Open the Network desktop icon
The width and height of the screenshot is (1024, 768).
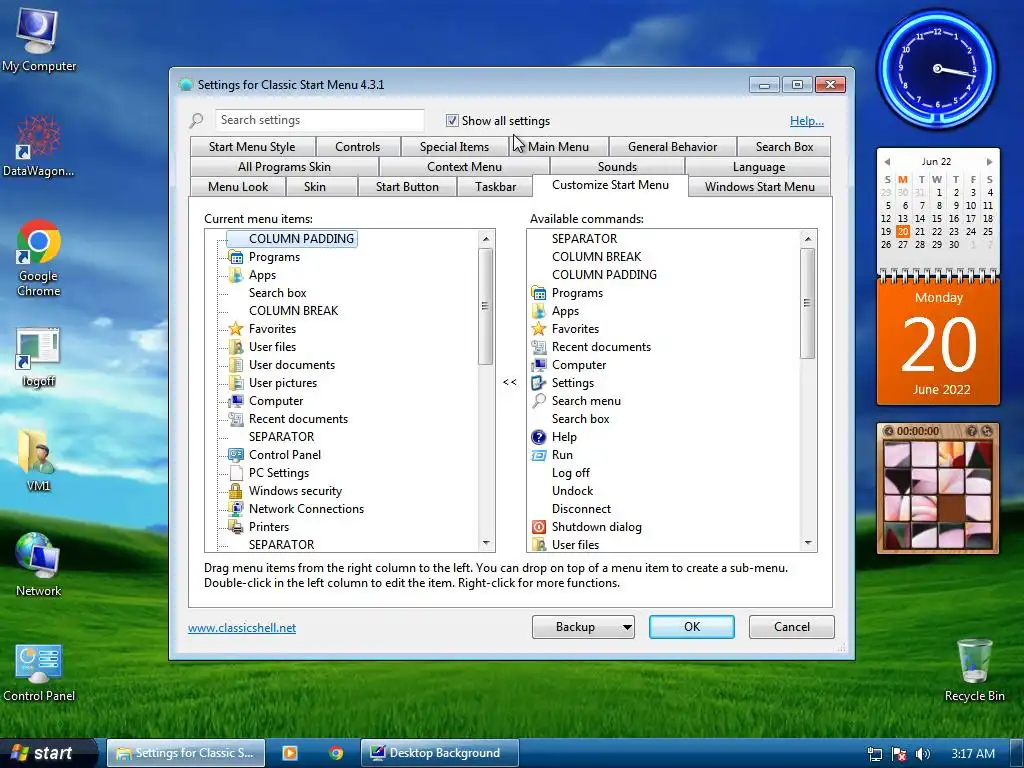[39, 565]
